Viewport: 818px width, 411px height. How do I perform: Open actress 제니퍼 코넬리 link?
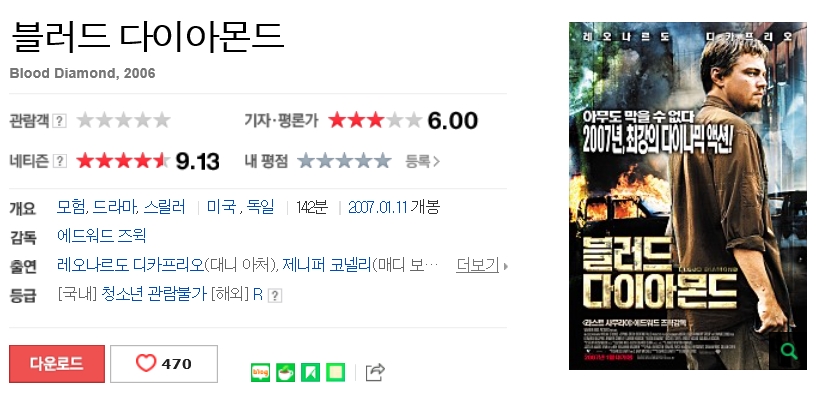pos(327,265)
